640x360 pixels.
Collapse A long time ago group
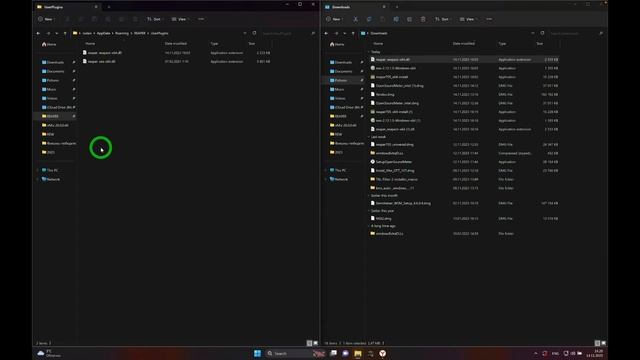[369, 226]
